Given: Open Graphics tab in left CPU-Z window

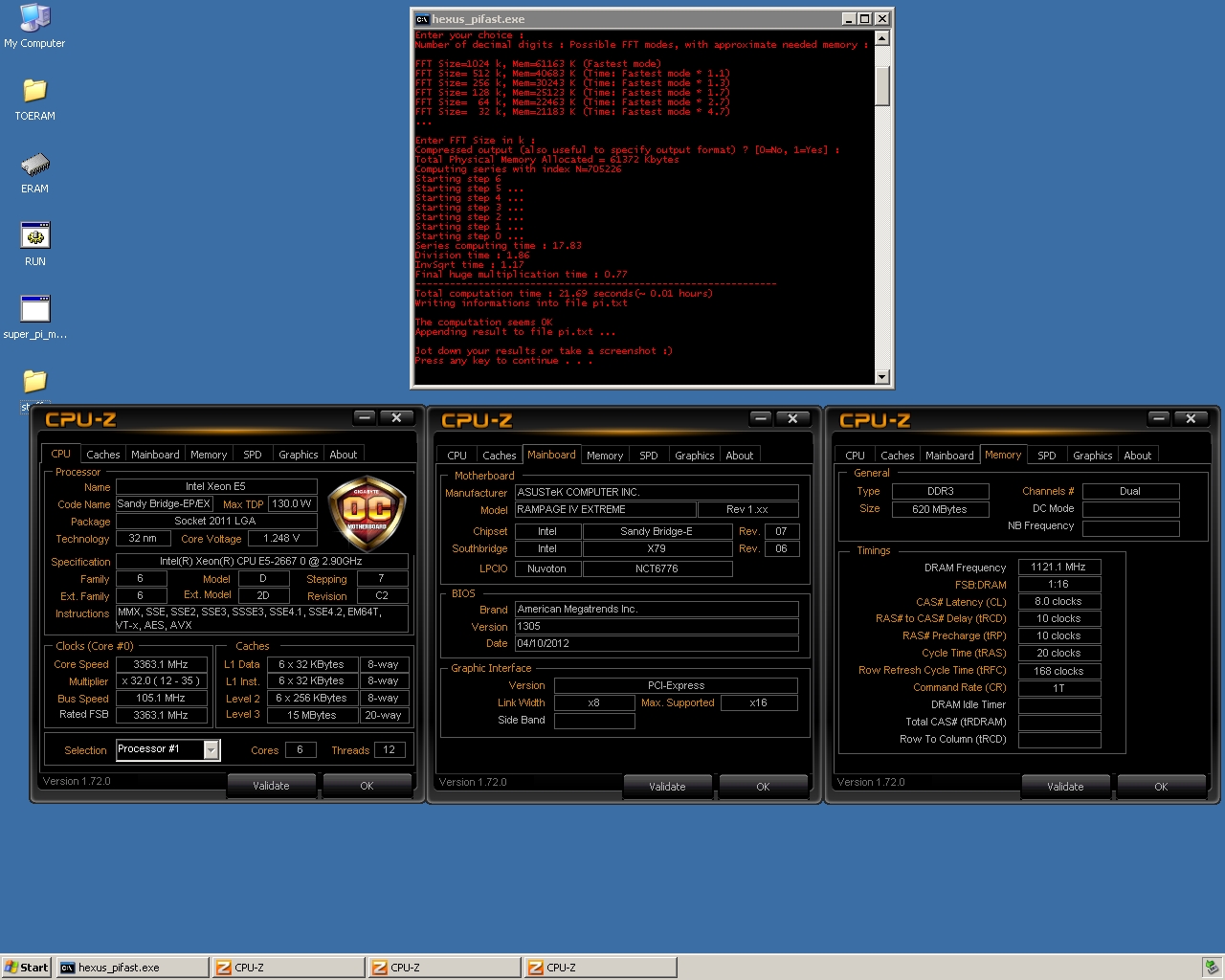Looking at the screenshot, I should [x=299, y=455].
